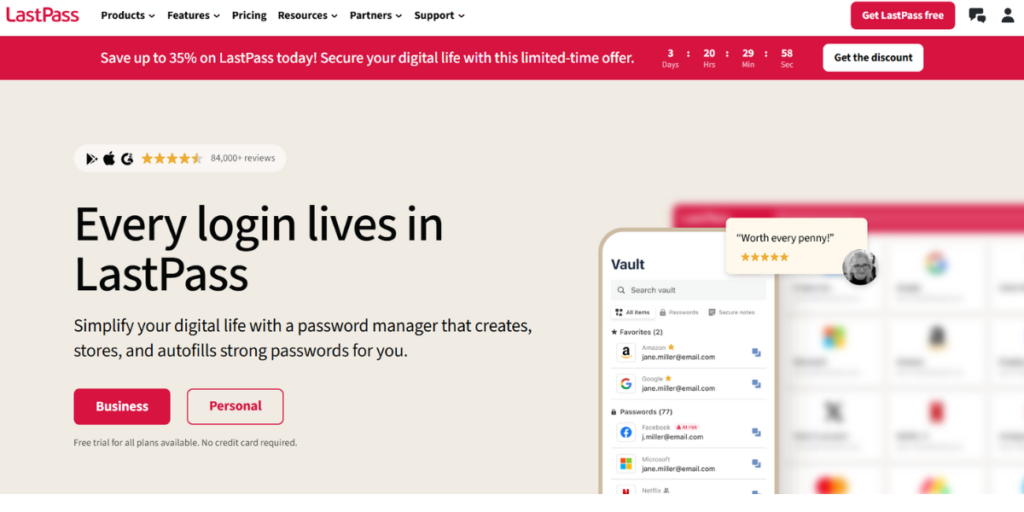Expand the Partners menu

(x=376, y=16)
